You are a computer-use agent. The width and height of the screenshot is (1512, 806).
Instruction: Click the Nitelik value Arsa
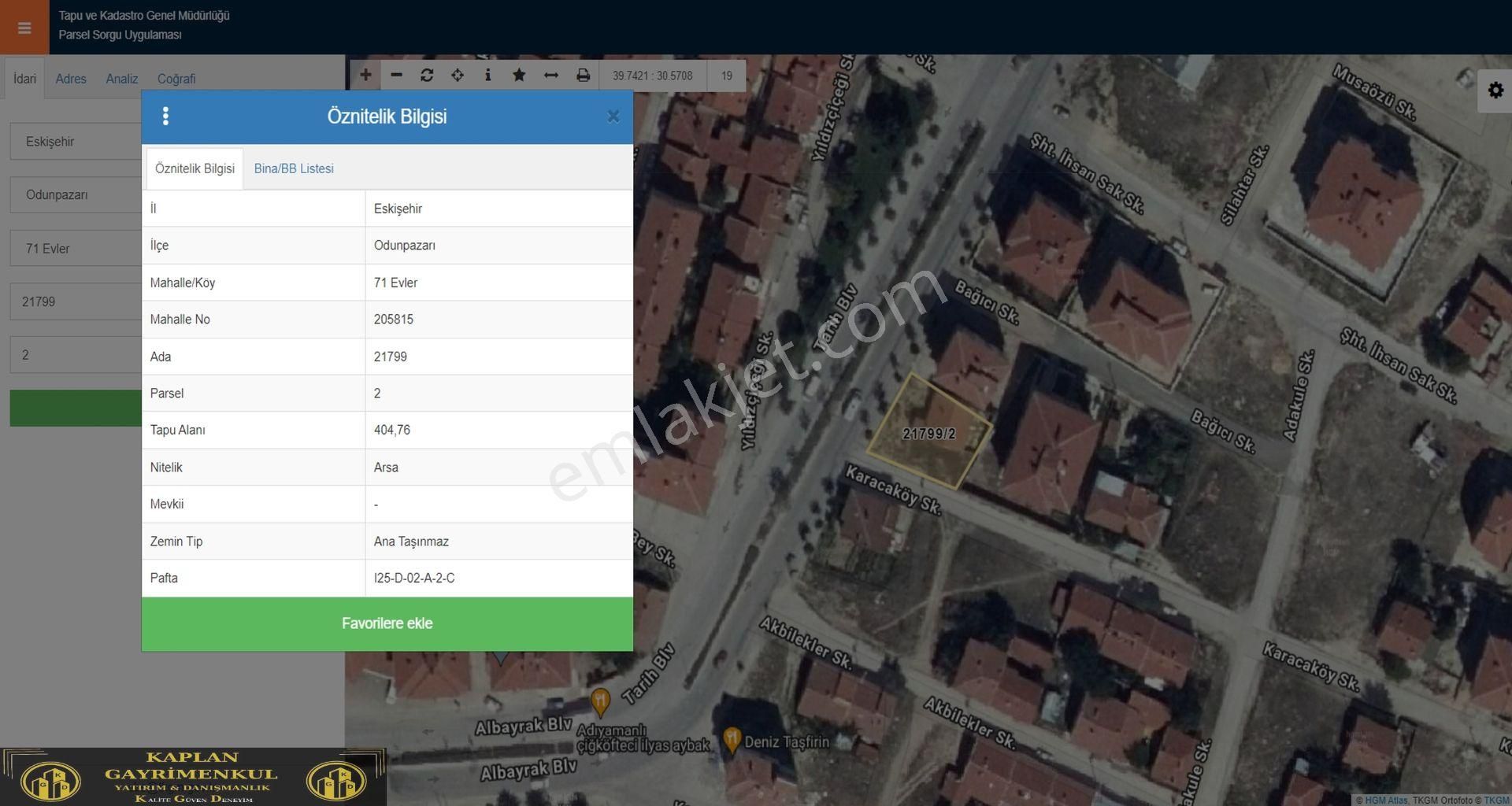click(386, 467)
